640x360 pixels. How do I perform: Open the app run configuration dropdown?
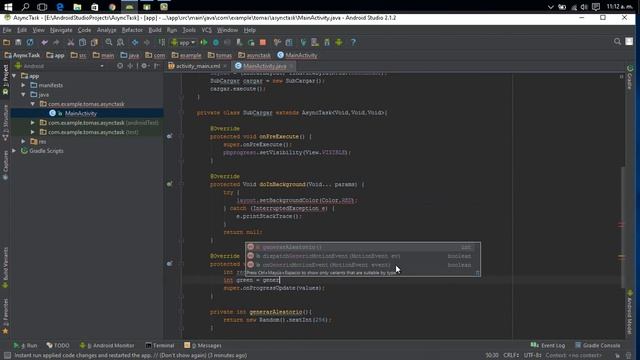(183, 42)
